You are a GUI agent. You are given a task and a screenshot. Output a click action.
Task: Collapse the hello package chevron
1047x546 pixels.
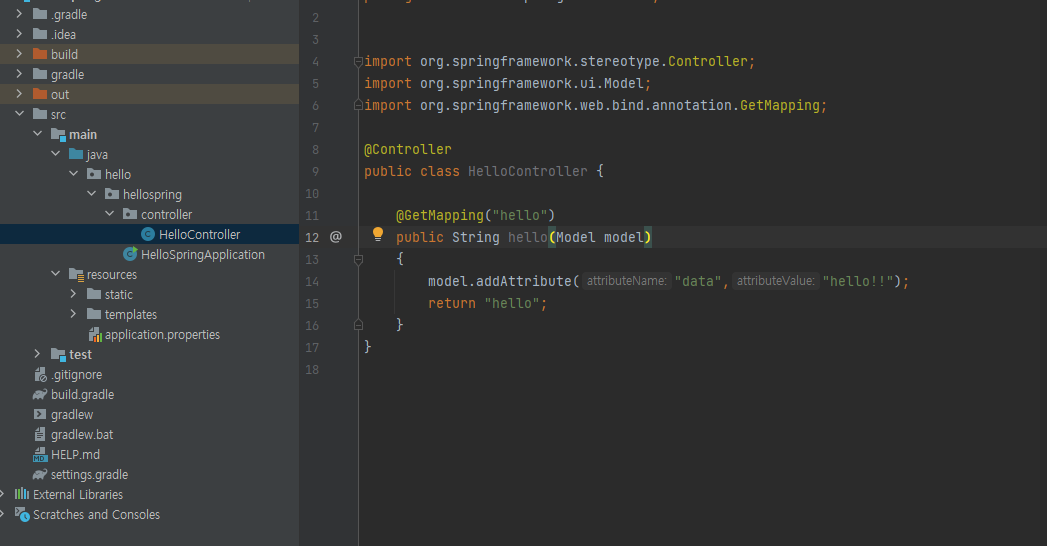[x=73, y=174]
